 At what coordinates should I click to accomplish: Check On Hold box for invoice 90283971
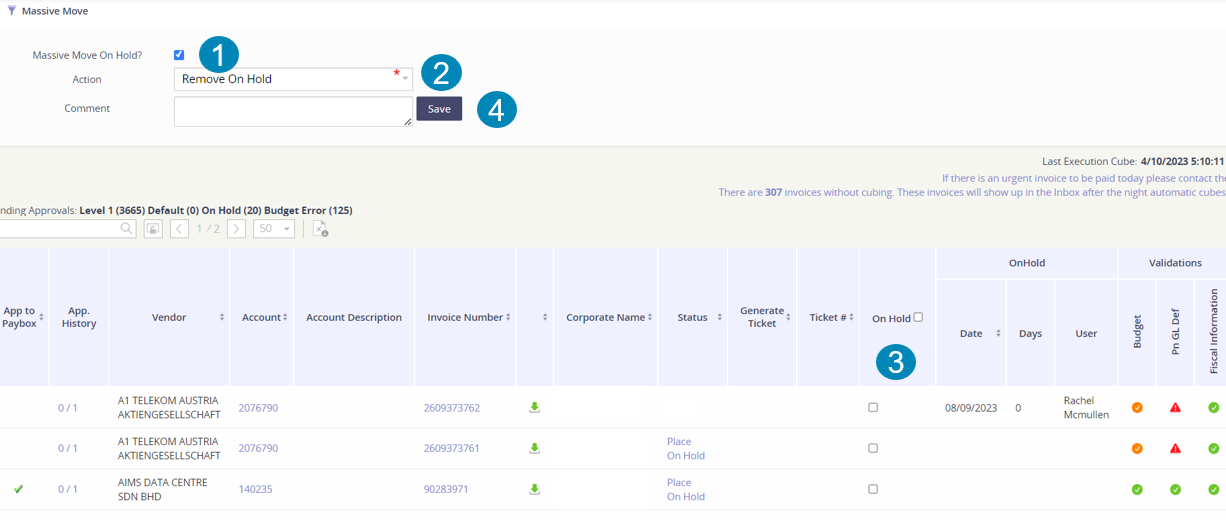873,489
